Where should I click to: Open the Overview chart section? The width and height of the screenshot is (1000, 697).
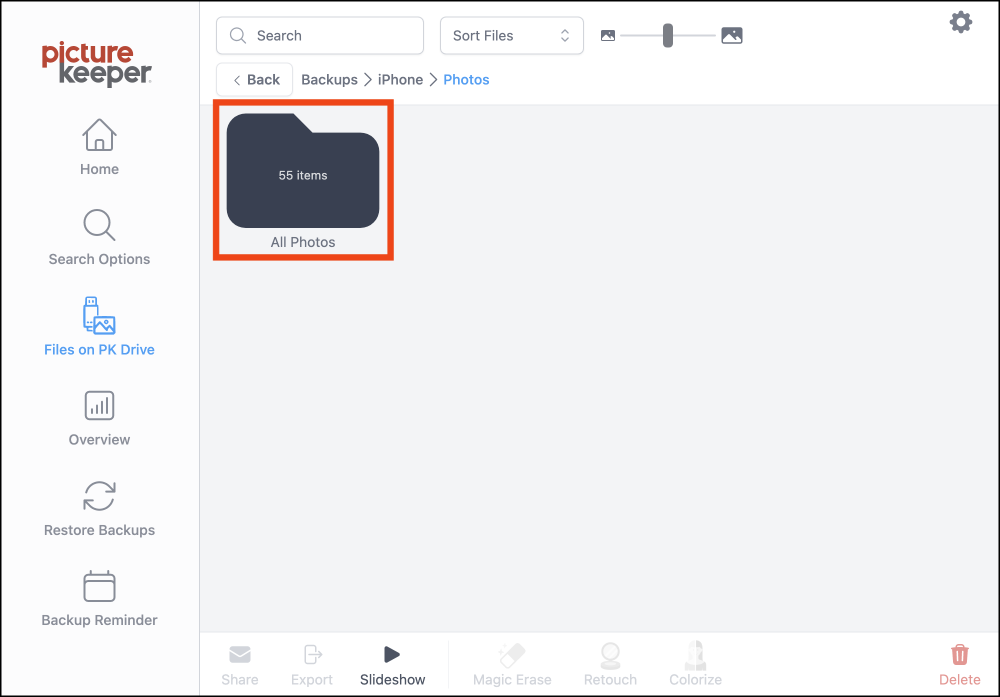point(99,418)
